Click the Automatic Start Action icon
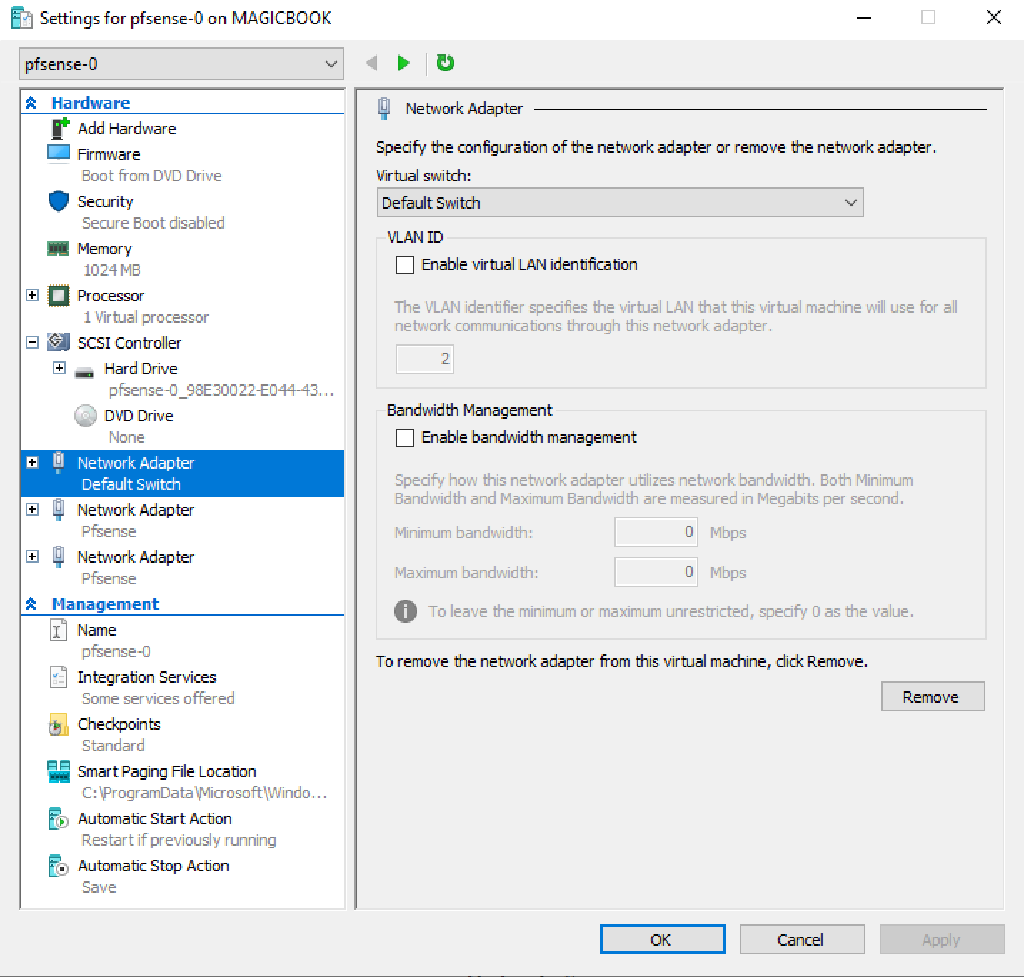1024x977 pixels. coord(60,818)
